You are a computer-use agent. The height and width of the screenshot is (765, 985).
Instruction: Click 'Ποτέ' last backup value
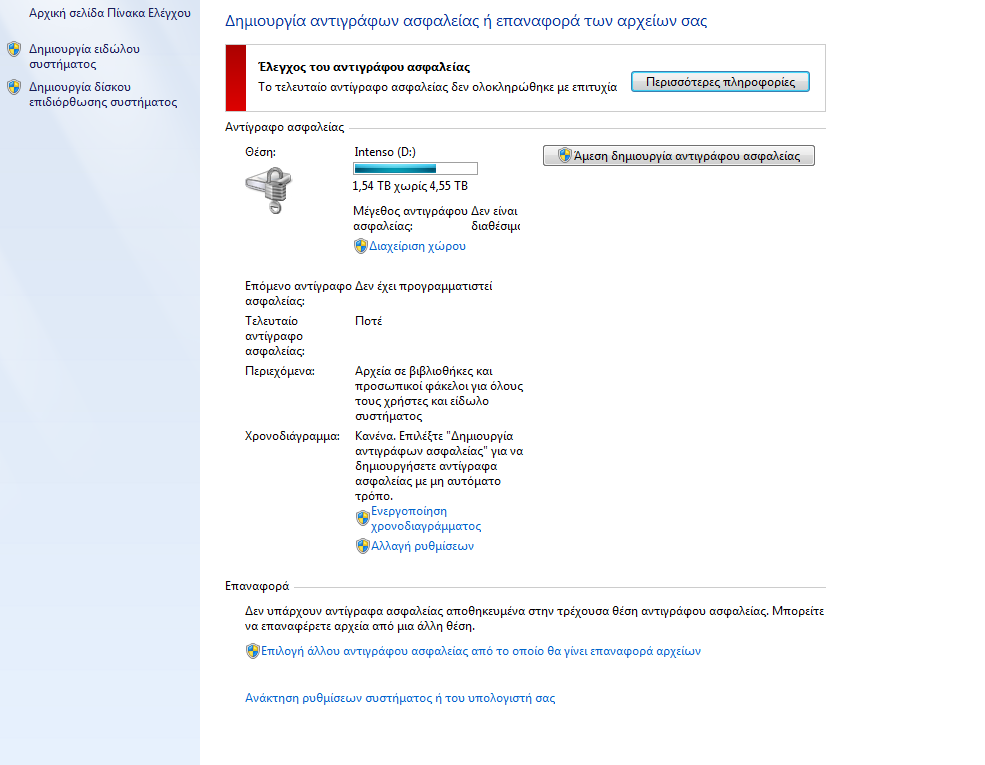(x=369, y=321)
